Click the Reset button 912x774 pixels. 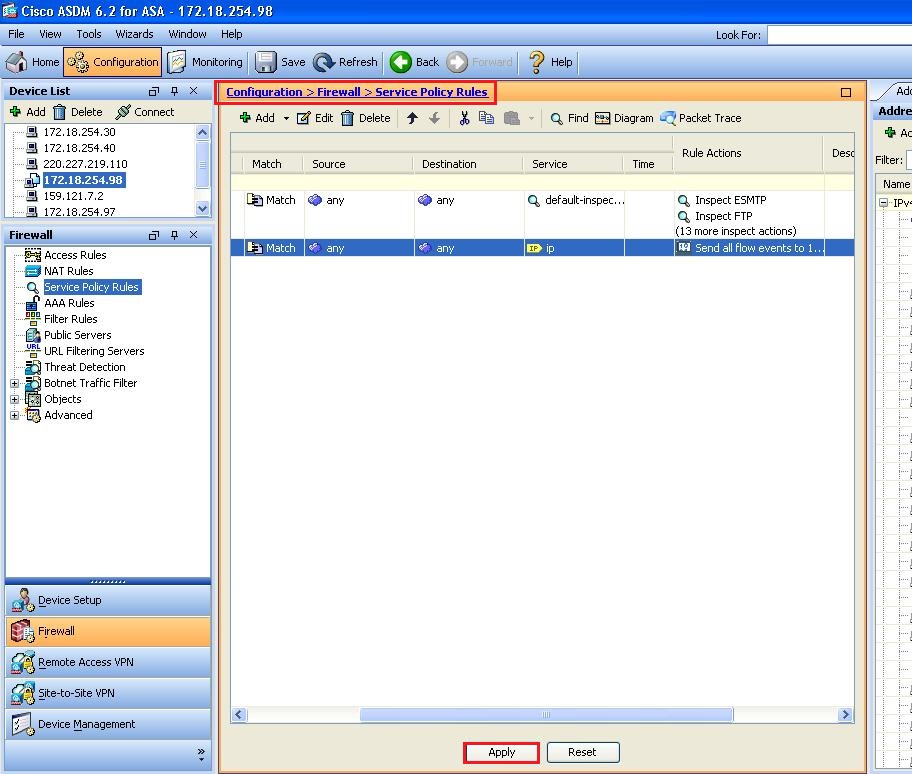coord(583,752)
